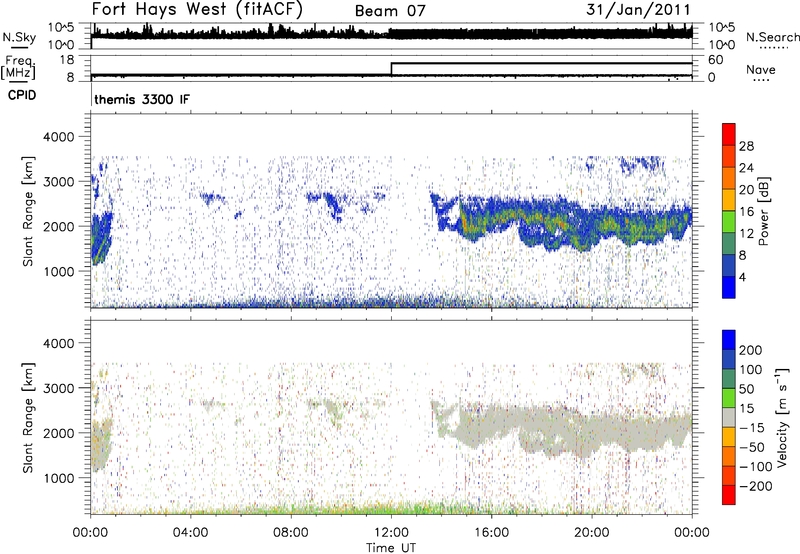Click the 'Time UT' axis label

click(x=391, y=547)
